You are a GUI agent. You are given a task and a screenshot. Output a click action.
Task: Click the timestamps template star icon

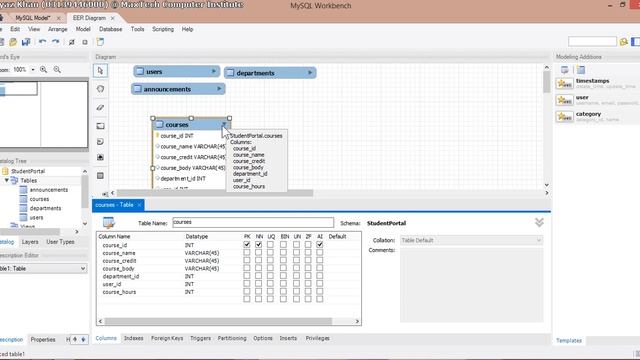coord(564,84)
